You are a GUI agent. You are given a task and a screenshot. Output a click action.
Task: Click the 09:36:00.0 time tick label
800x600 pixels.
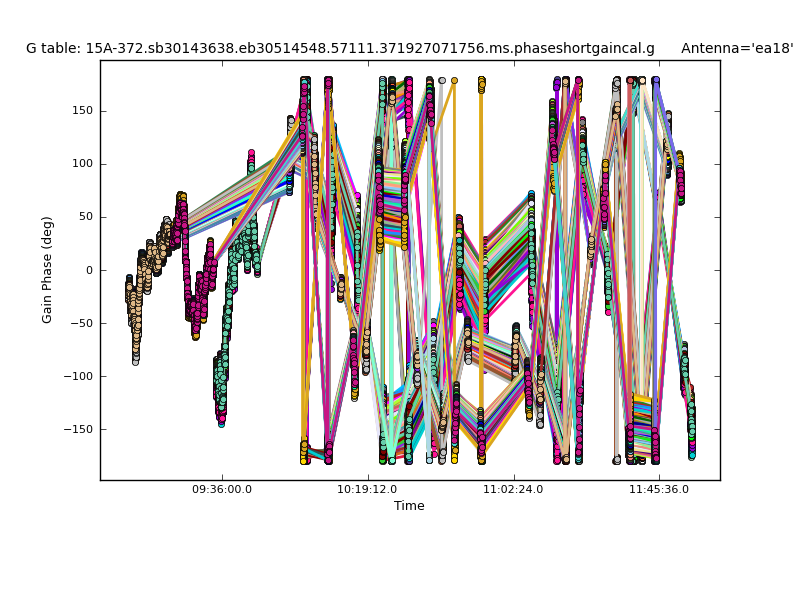tap(222, 490)
